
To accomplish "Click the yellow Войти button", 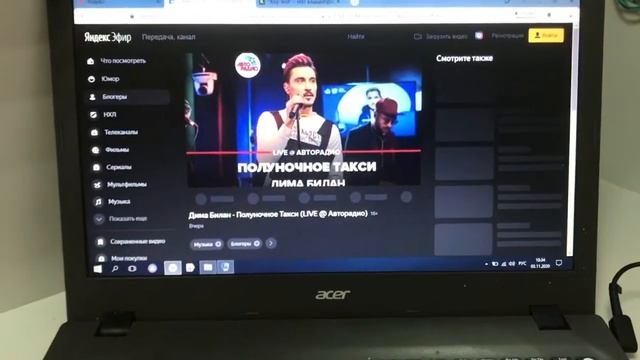I will tap(546, 36).
